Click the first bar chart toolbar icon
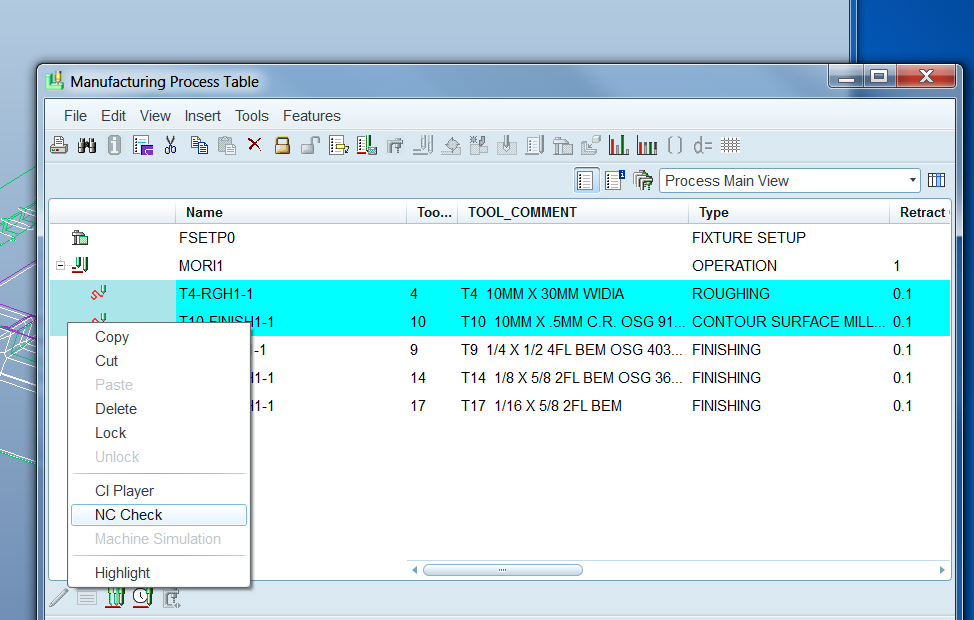974x620 pixels. pyautogui.click(x=619, y=145)
